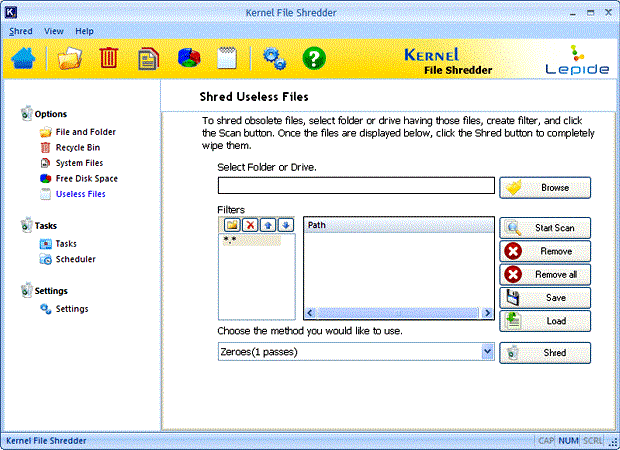Click the Kernel app icon in title bar
The image size is (620, 450).
11,12
